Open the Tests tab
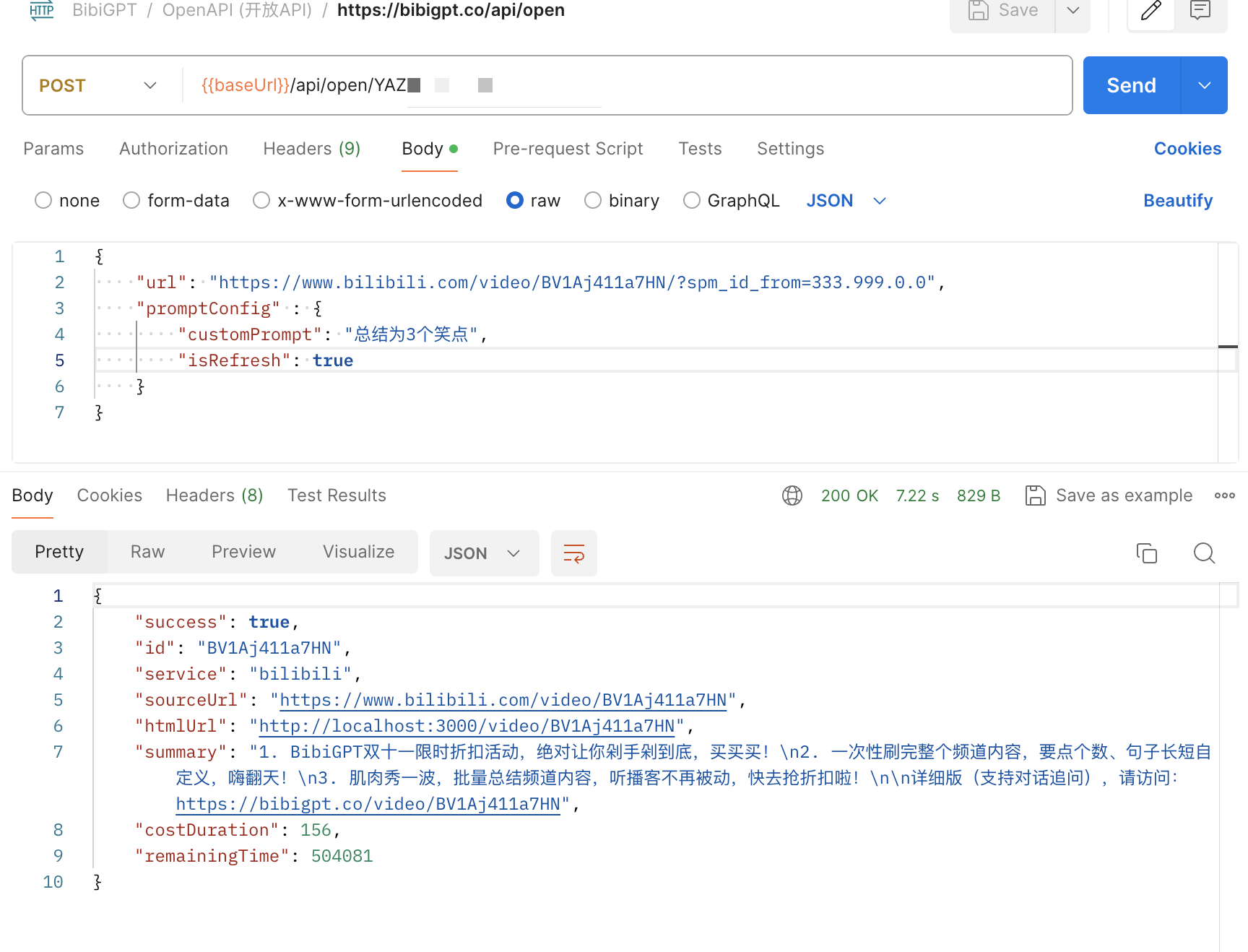 coord(700,149)
